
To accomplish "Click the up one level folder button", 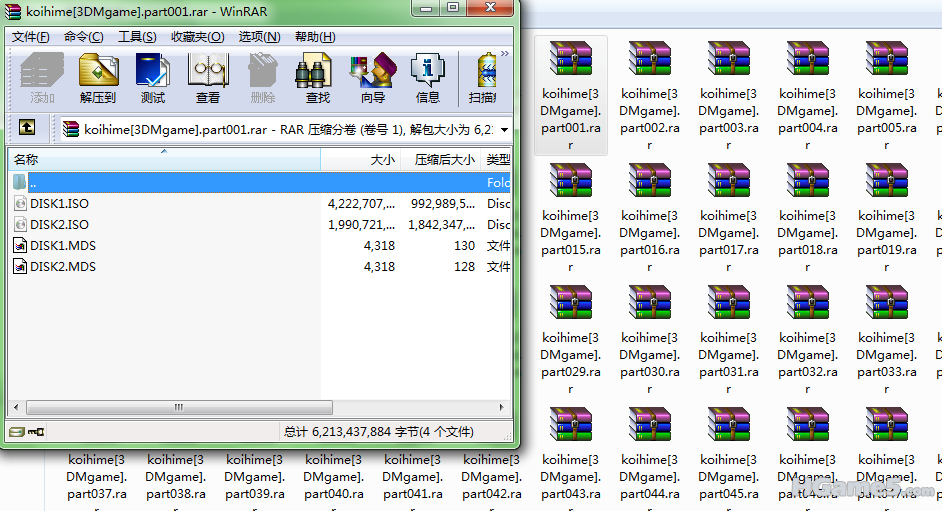I will (x=27, y=128).
